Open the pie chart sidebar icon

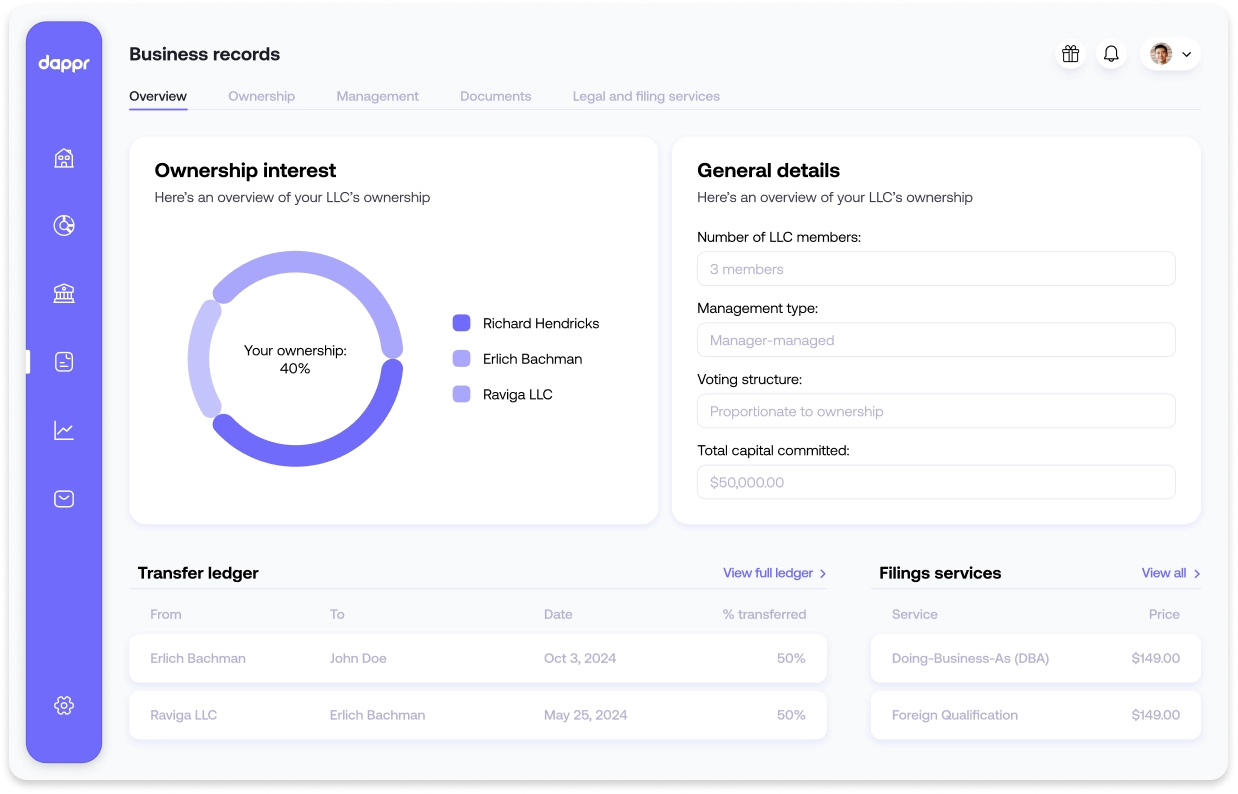coord(64,226)
